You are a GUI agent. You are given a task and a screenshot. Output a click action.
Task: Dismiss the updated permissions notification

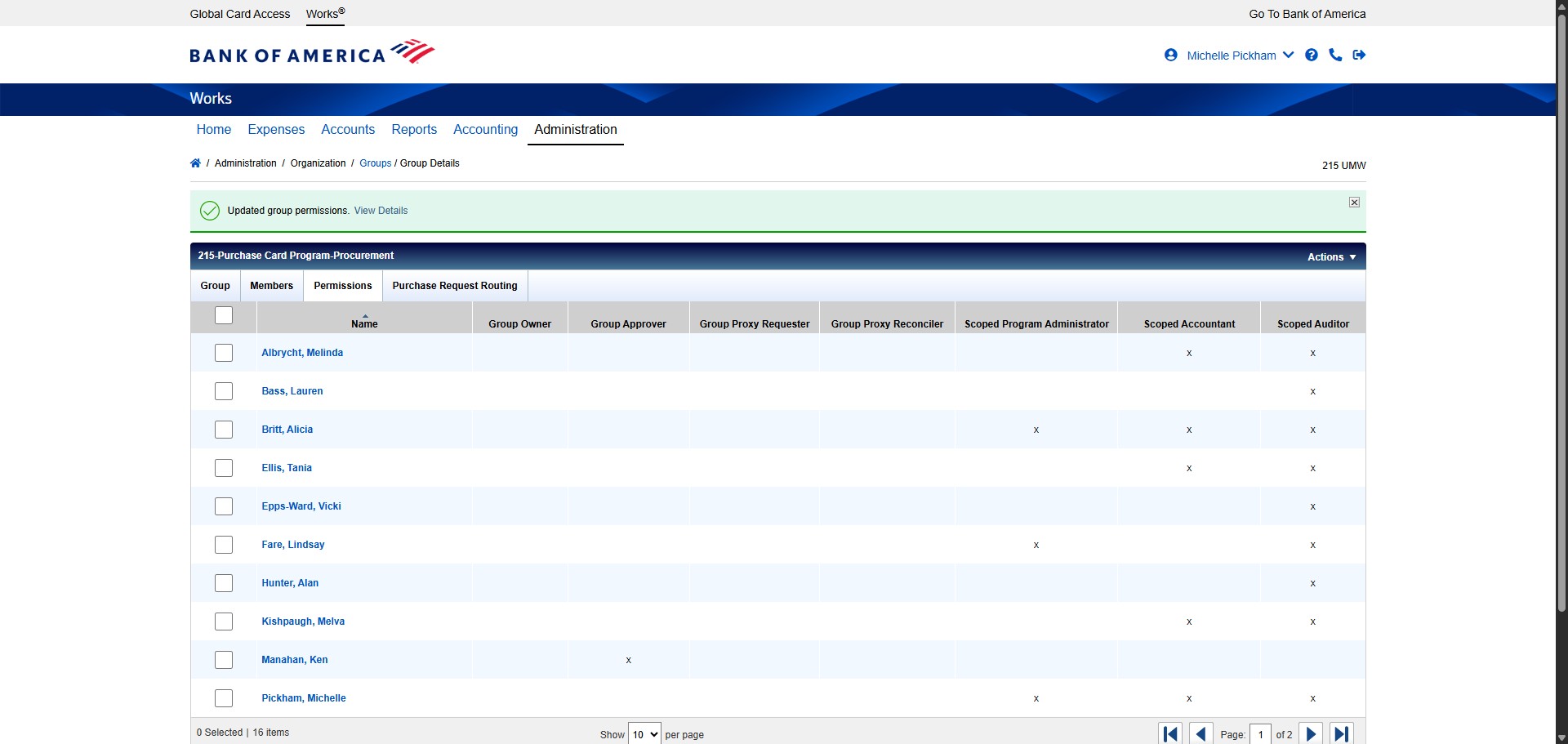pyautogui.click(x=1354, y=203)
